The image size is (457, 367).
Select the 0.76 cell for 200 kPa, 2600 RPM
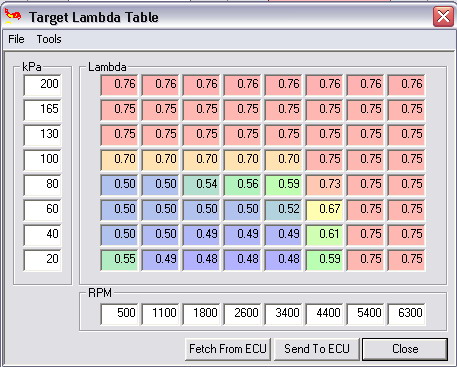pyautogui.click(x=242, y=85)
